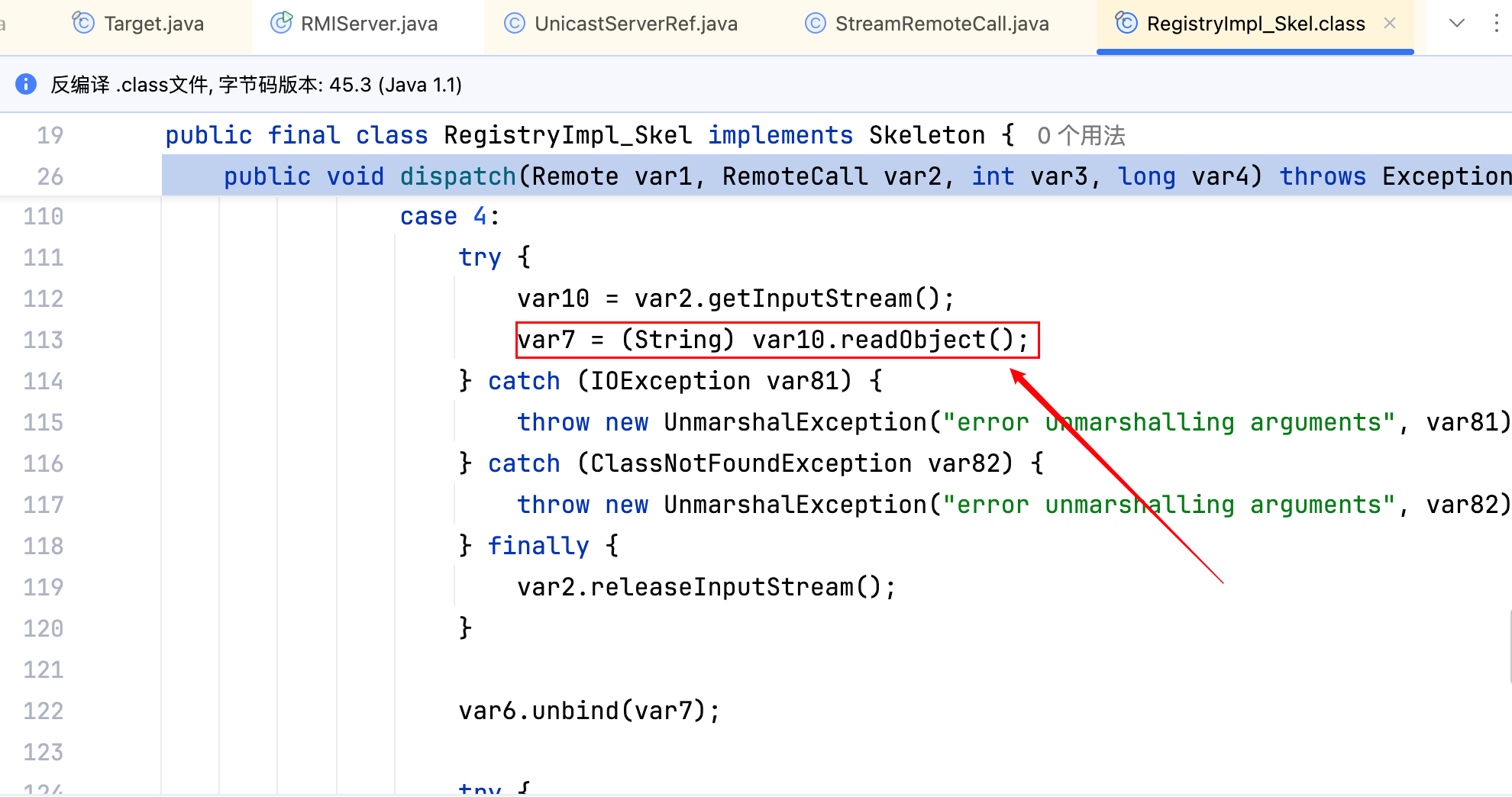Click the "0 个用法" usages hint

pos(1081,136)
